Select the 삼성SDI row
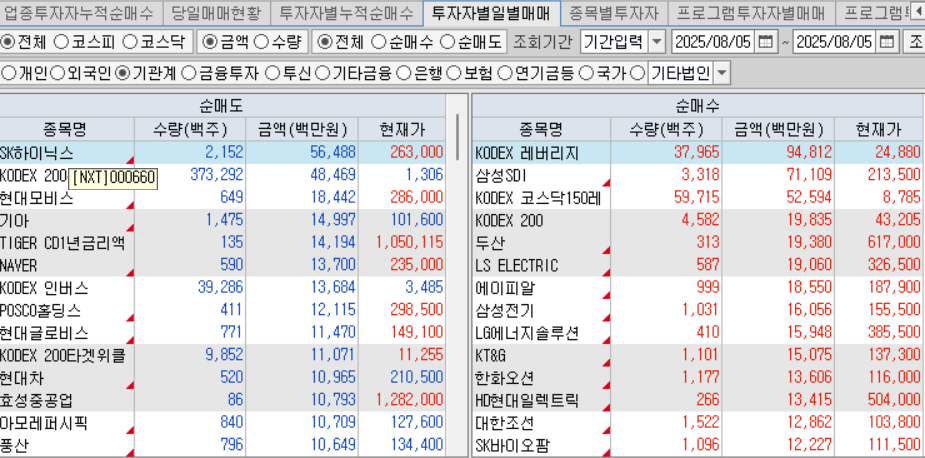925x458 pixels. [x=698, y=175]
